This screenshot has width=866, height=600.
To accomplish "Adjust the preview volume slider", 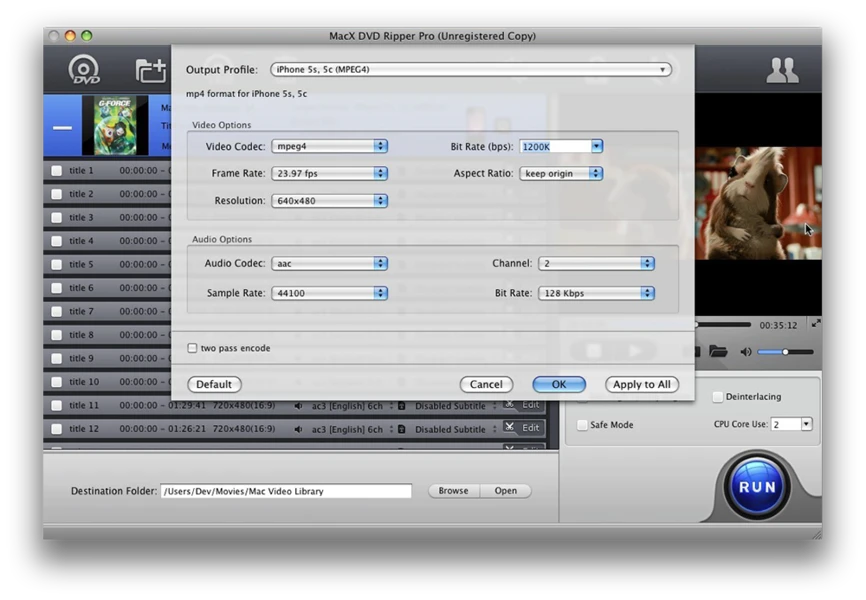I will [785, 352].
